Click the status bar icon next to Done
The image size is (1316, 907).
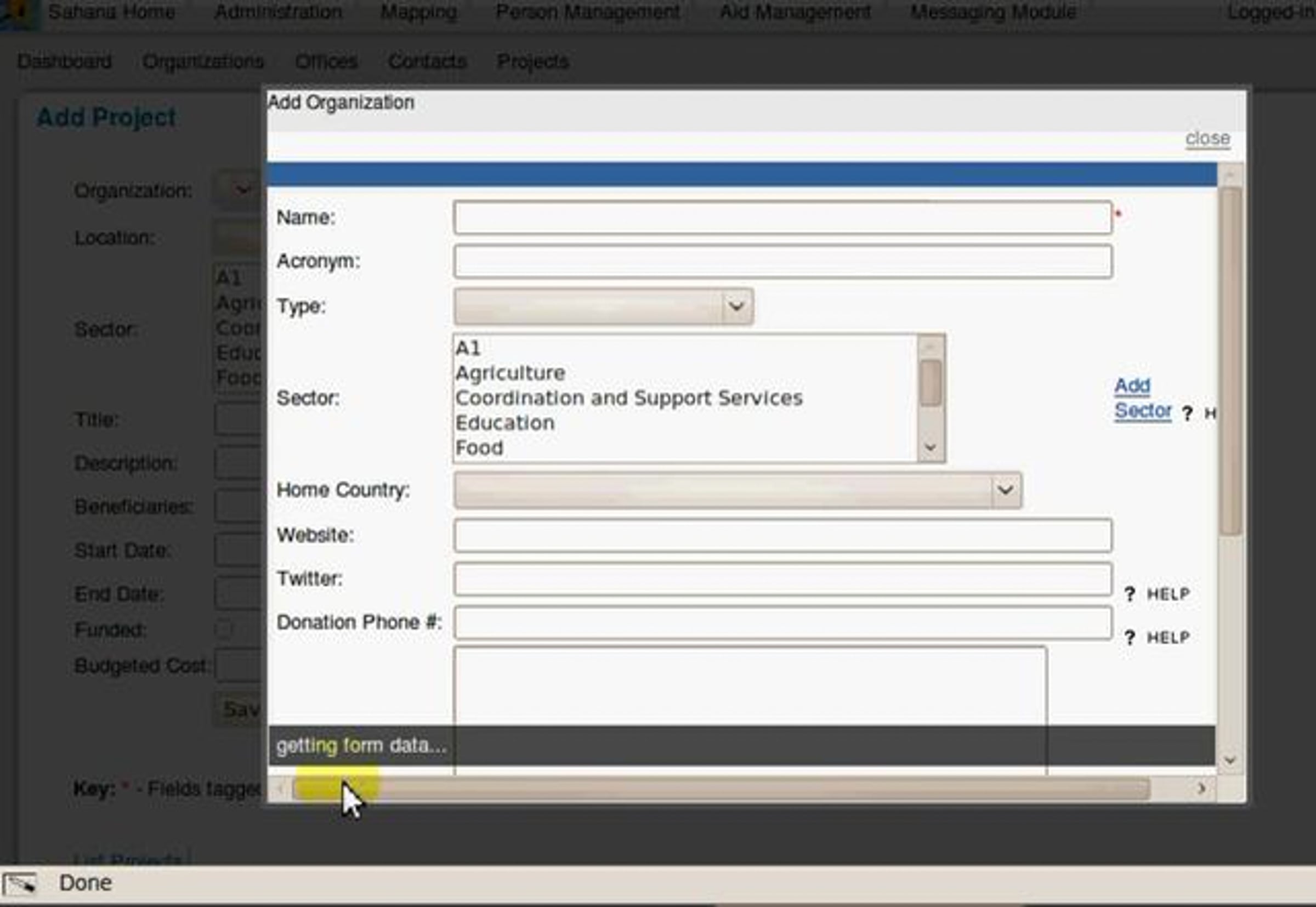coord(20,884)
